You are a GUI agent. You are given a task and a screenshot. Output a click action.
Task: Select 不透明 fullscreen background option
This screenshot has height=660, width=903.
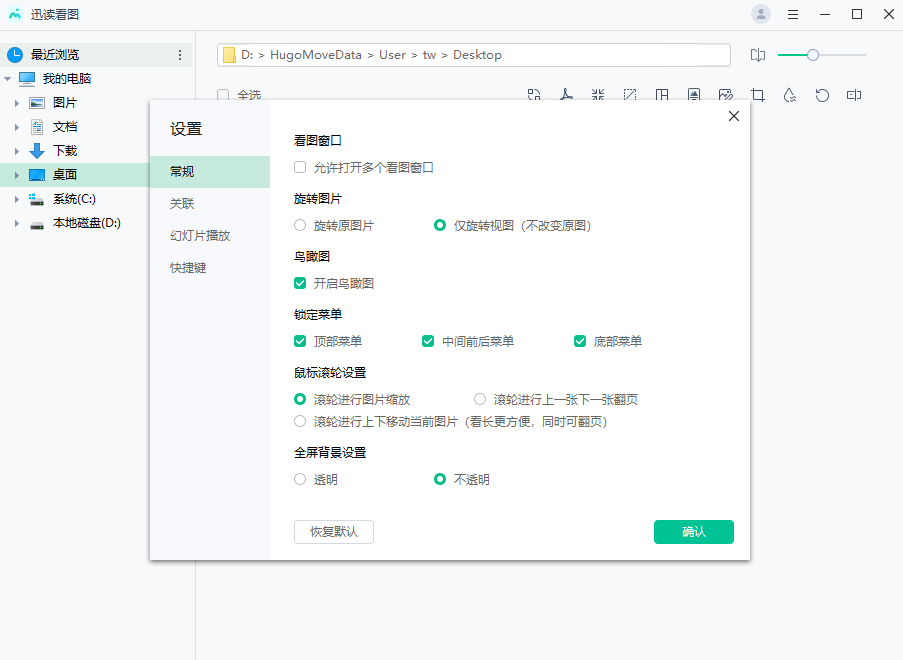(x=440, y=479)
